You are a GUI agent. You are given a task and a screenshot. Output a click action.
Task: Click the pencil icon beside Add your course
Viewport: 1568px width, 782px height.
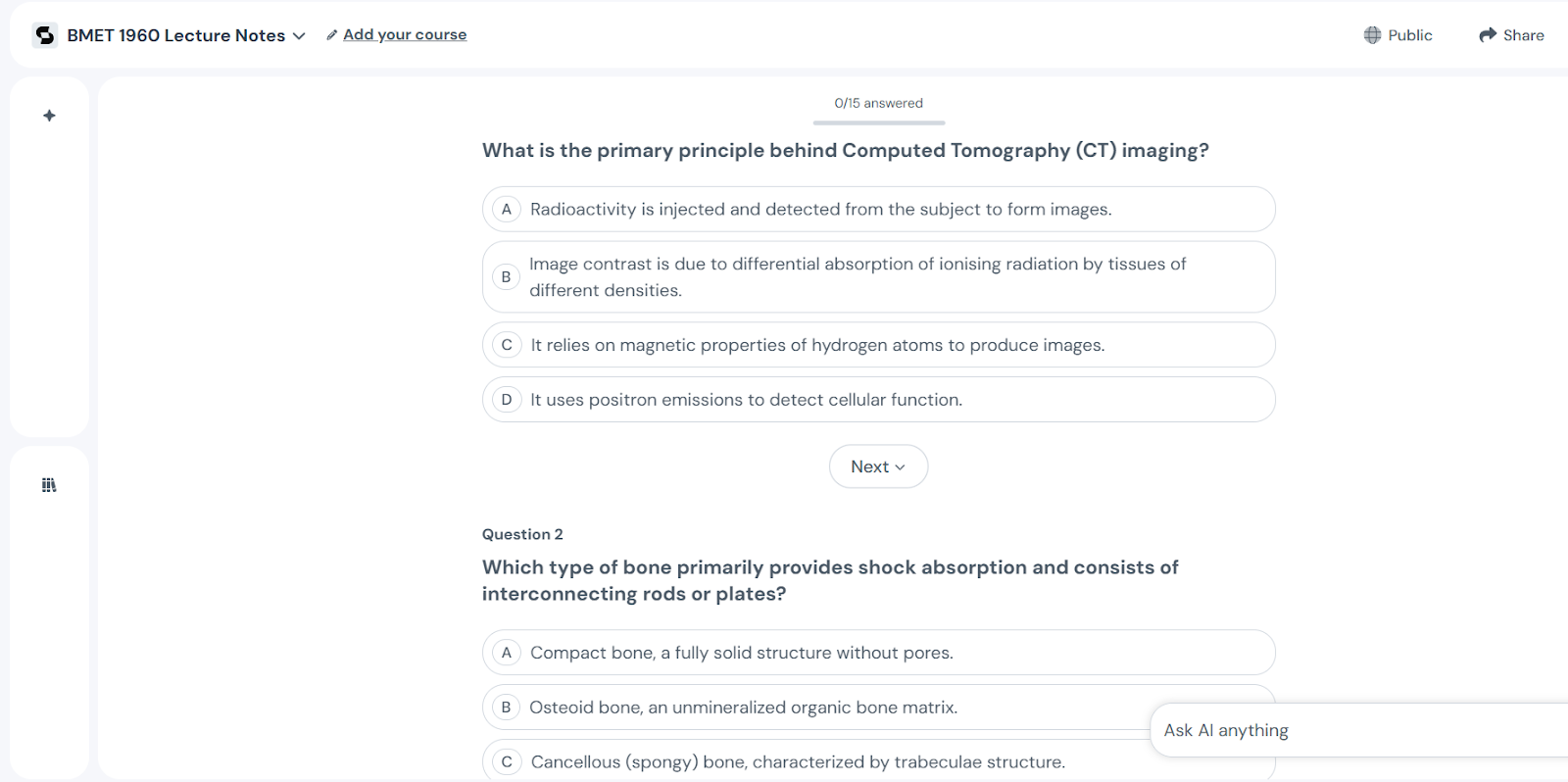click(332, 35)
